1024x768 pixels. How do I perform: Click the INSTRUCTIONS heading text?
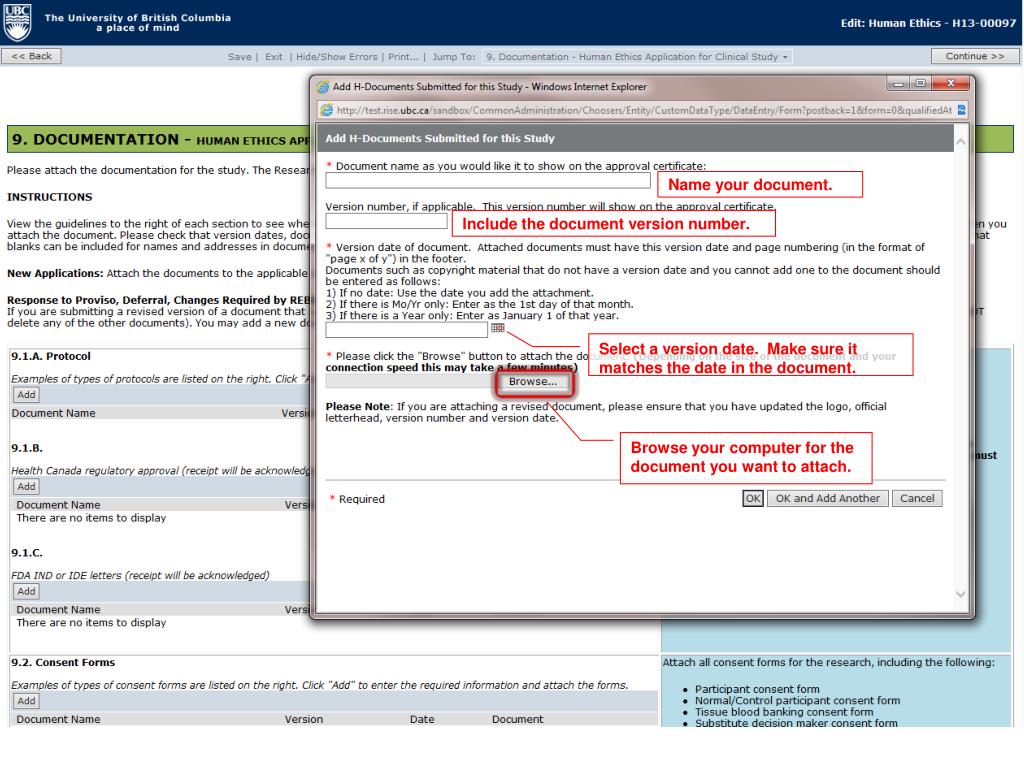point(50,197)
